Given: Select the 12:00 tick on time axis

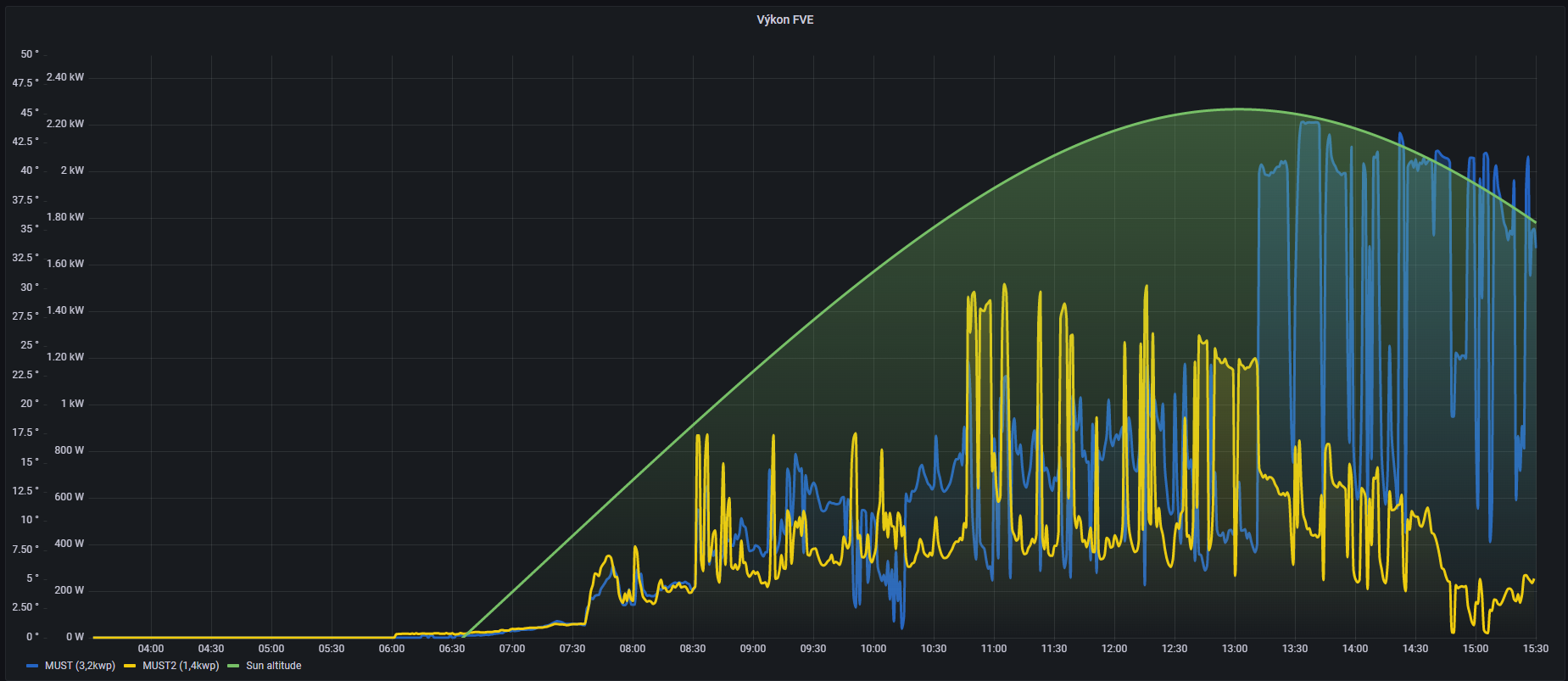Looking at the screenshot, I should pyautogui.click(x=1113, y=649).
